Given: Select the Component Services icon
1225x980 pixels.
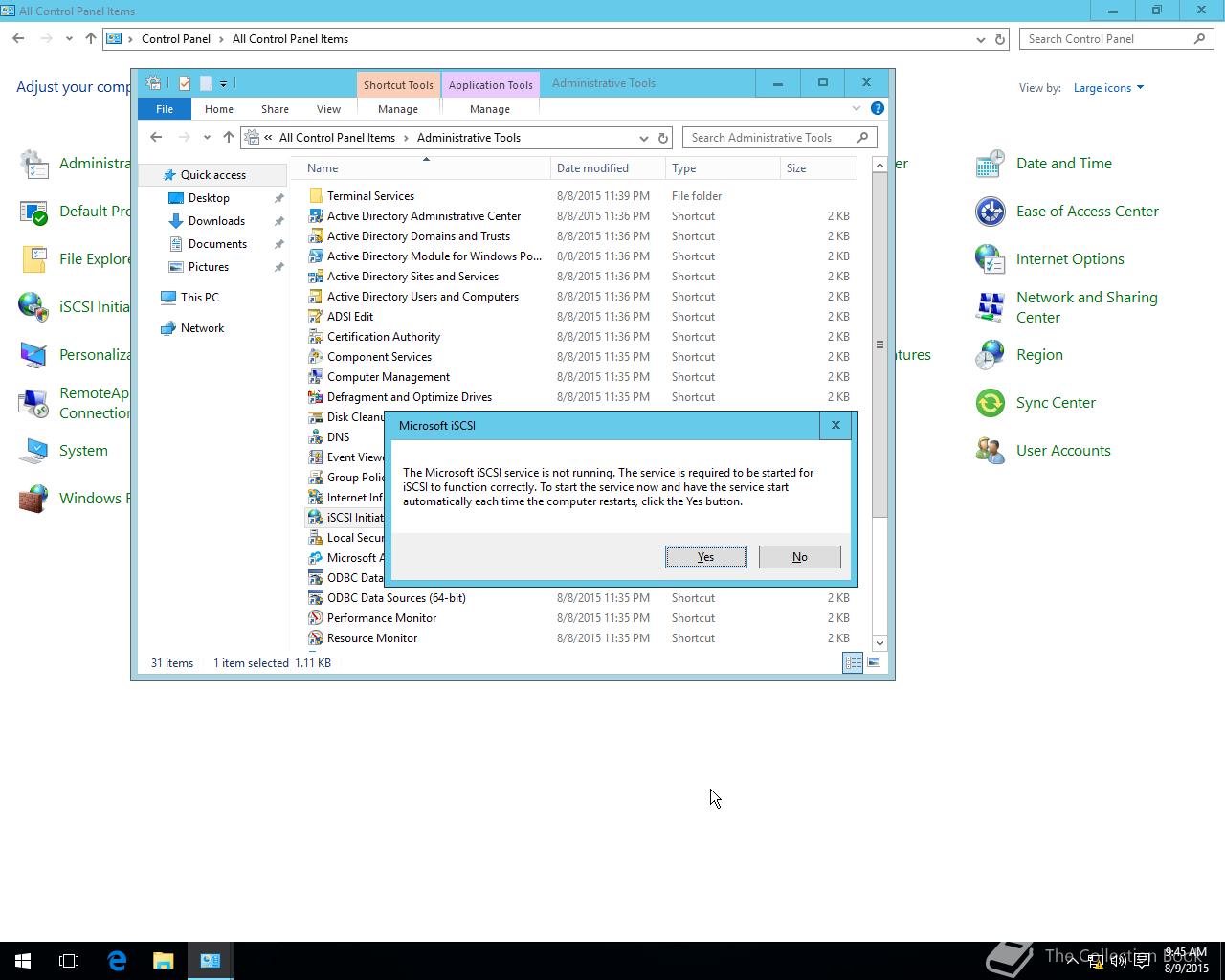Looking at the screenshot, I should [316, 357].
